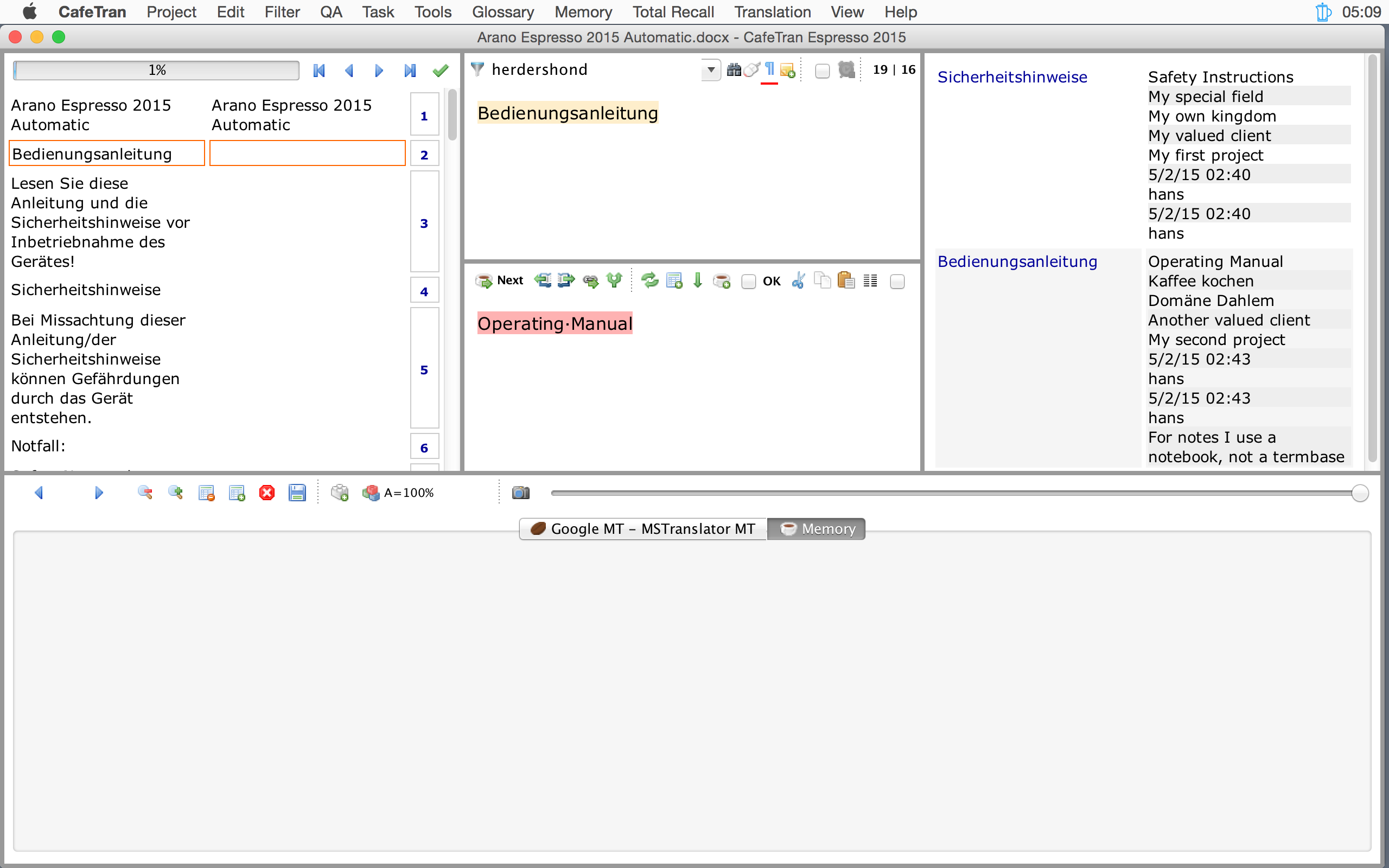Viewport: 1389px width, 868px height.
Task: Switch to Google MT – MSTranslator MT tab
Action: (643, 529)
